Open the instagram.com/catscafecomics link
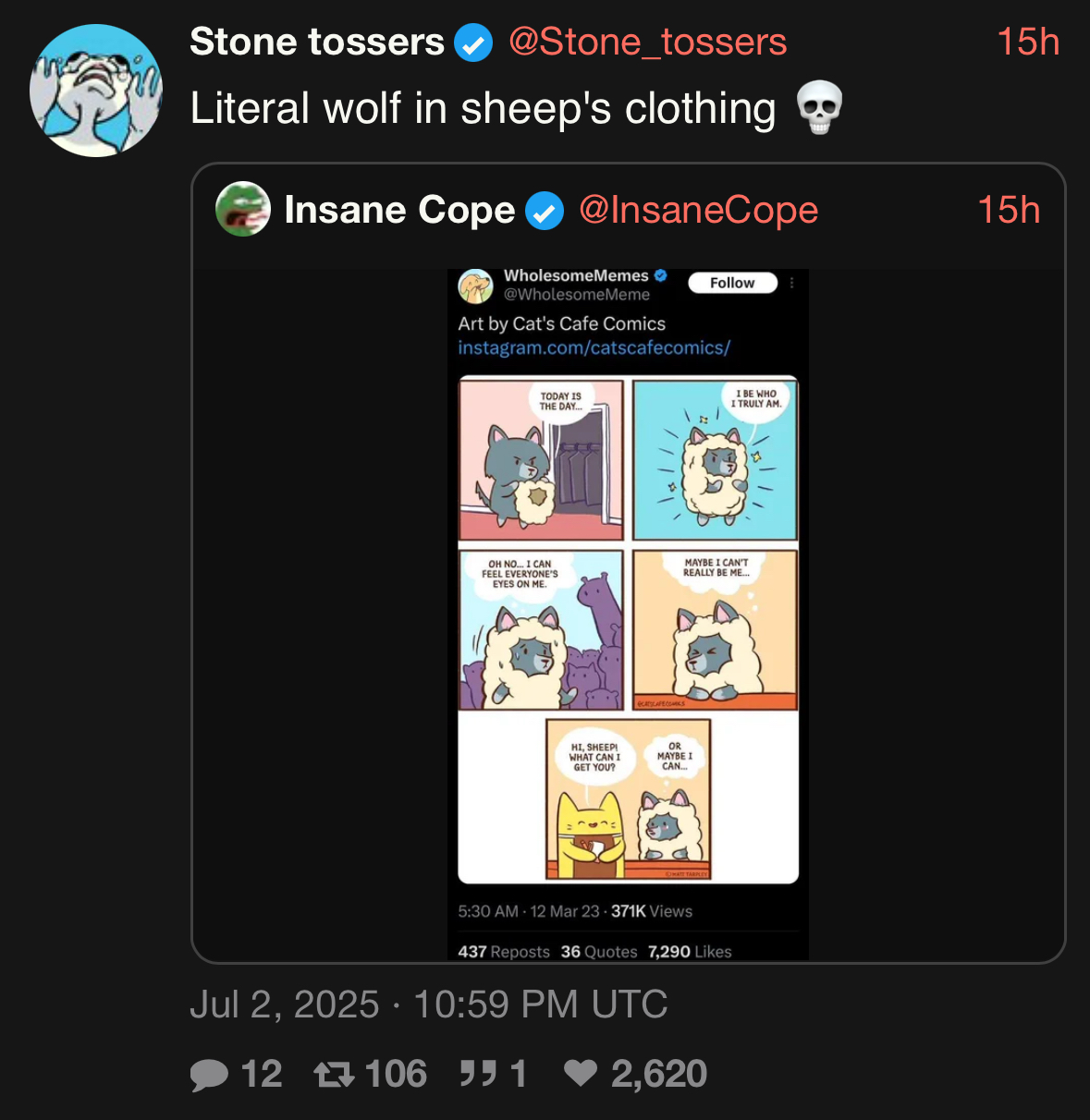Image resolution: width=1090 pixels, height=1120 pixels. (x=594, y=347)
